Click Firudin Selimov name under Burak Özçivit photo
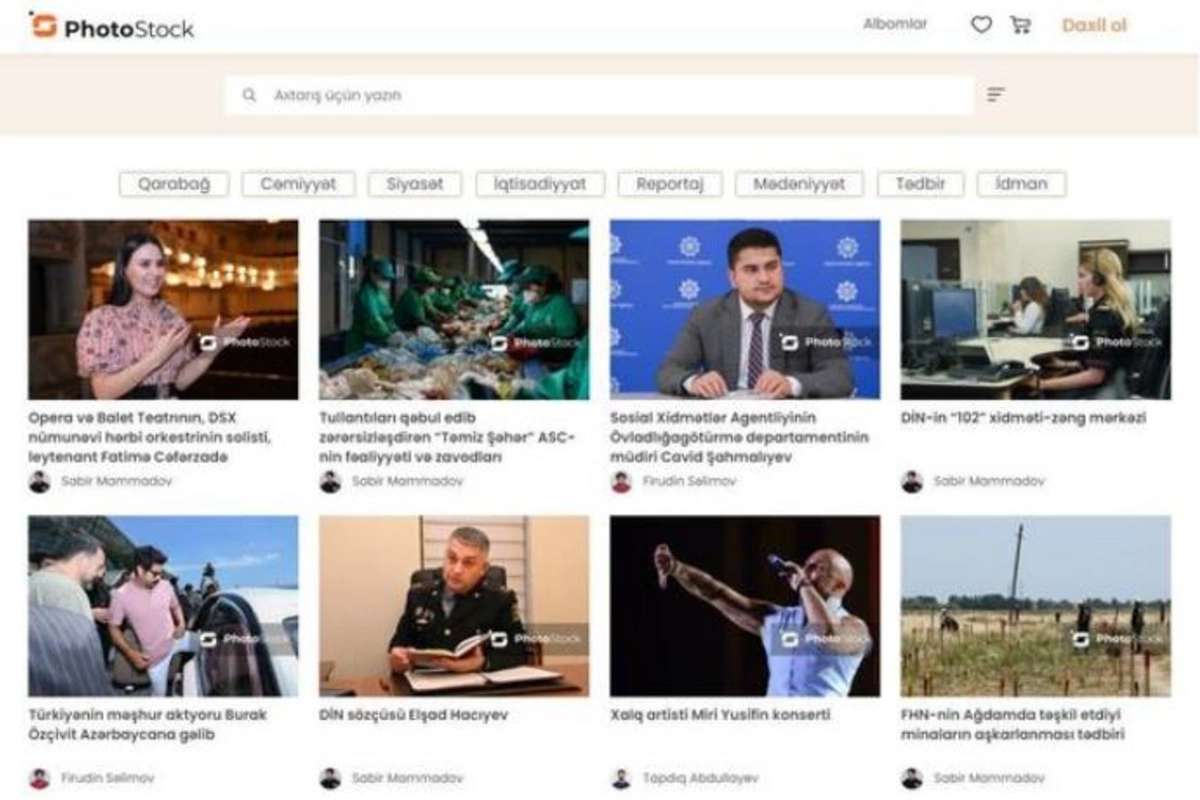This screenshot has height=800, width=1200. click(x=107, y=778)
